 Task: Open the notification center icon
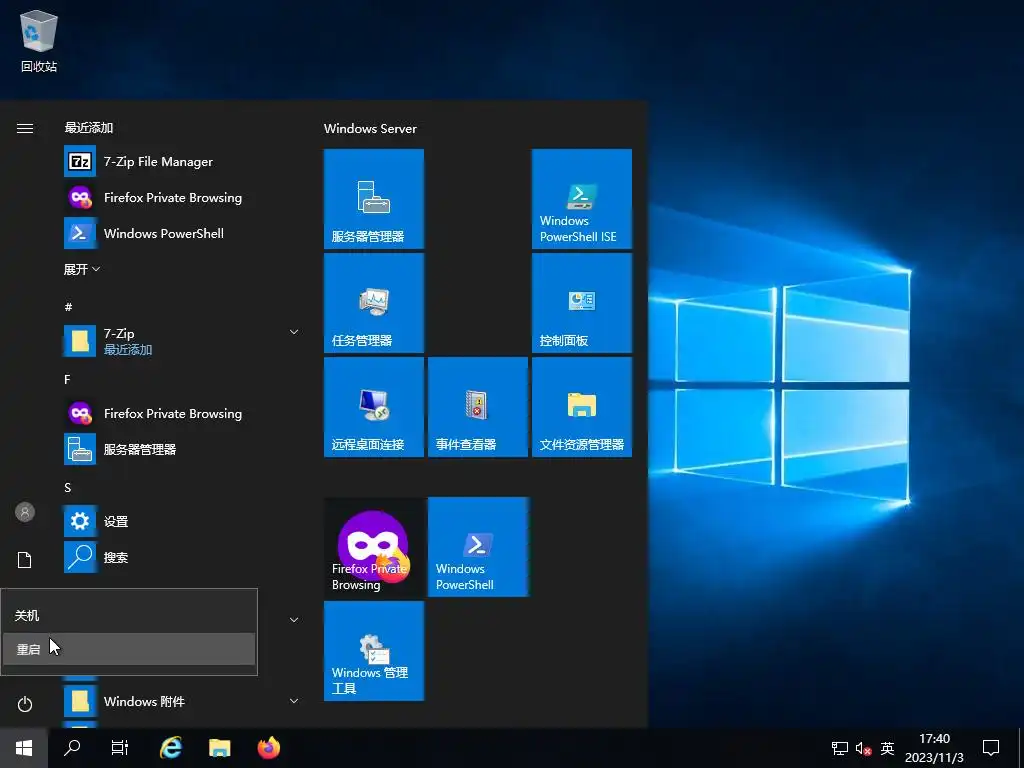[991, 748]
